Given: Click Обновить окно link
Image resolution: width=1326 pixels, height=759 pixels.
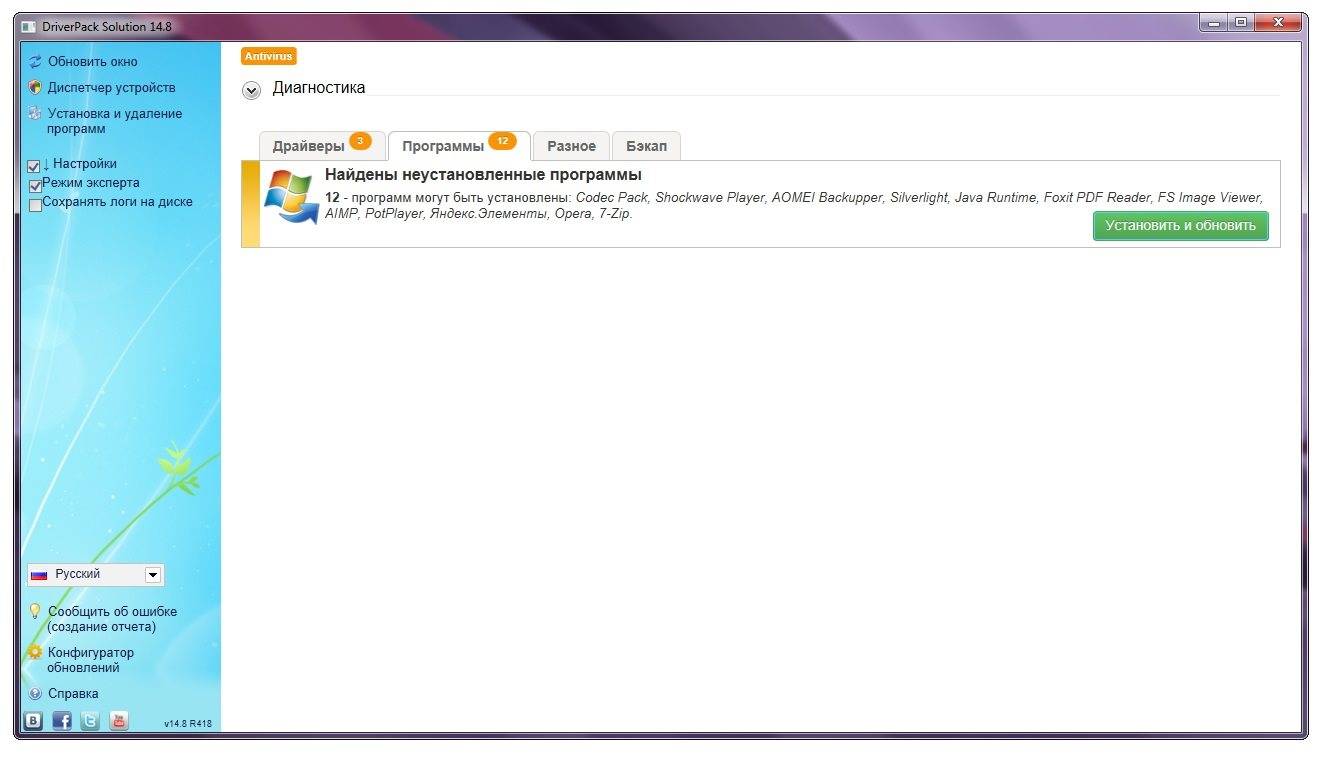Looking at the screenshot, I should click(x=93, y=62).
